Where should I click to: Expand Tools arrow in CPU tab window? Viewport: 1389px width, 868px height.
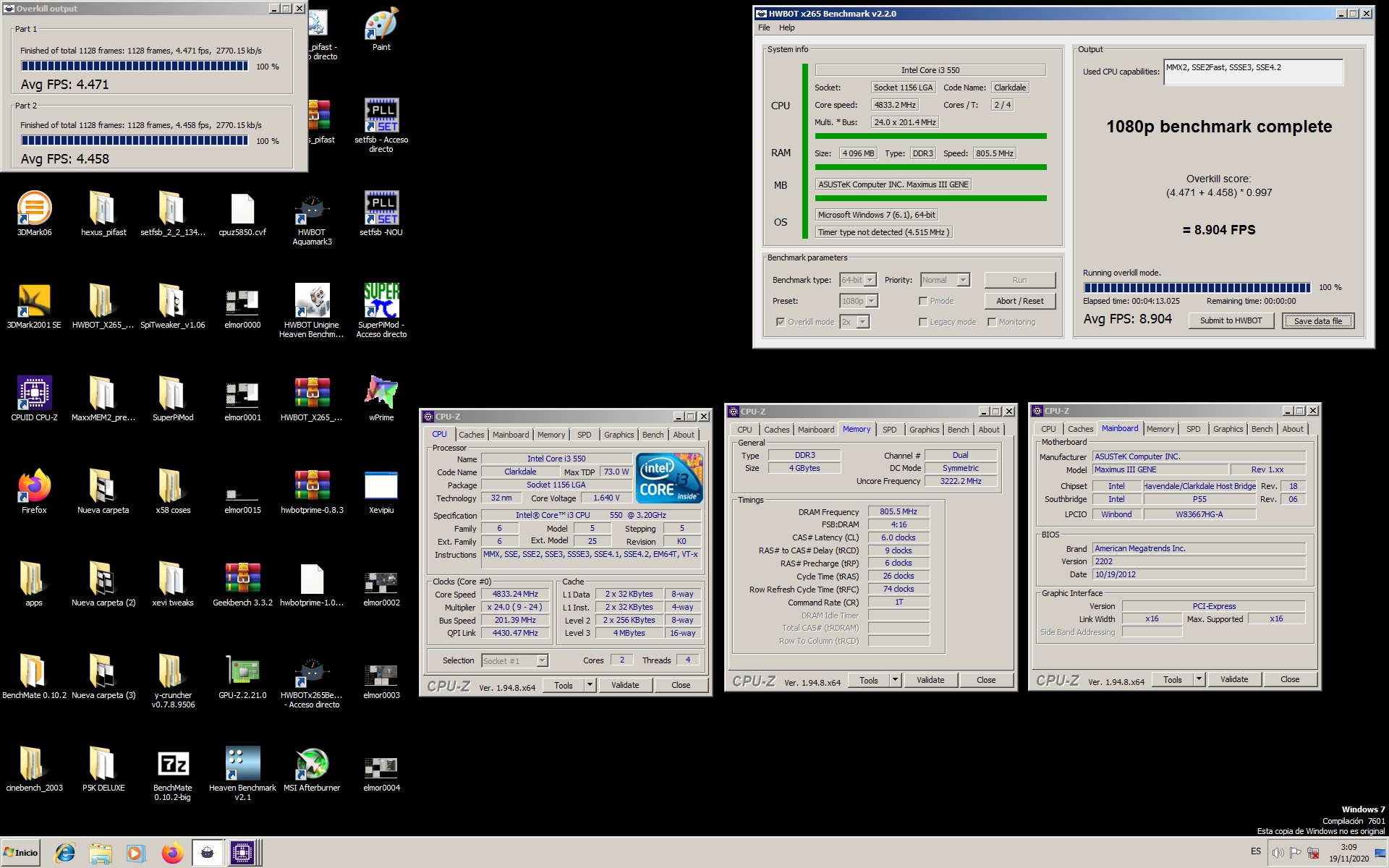coord(590,685)
